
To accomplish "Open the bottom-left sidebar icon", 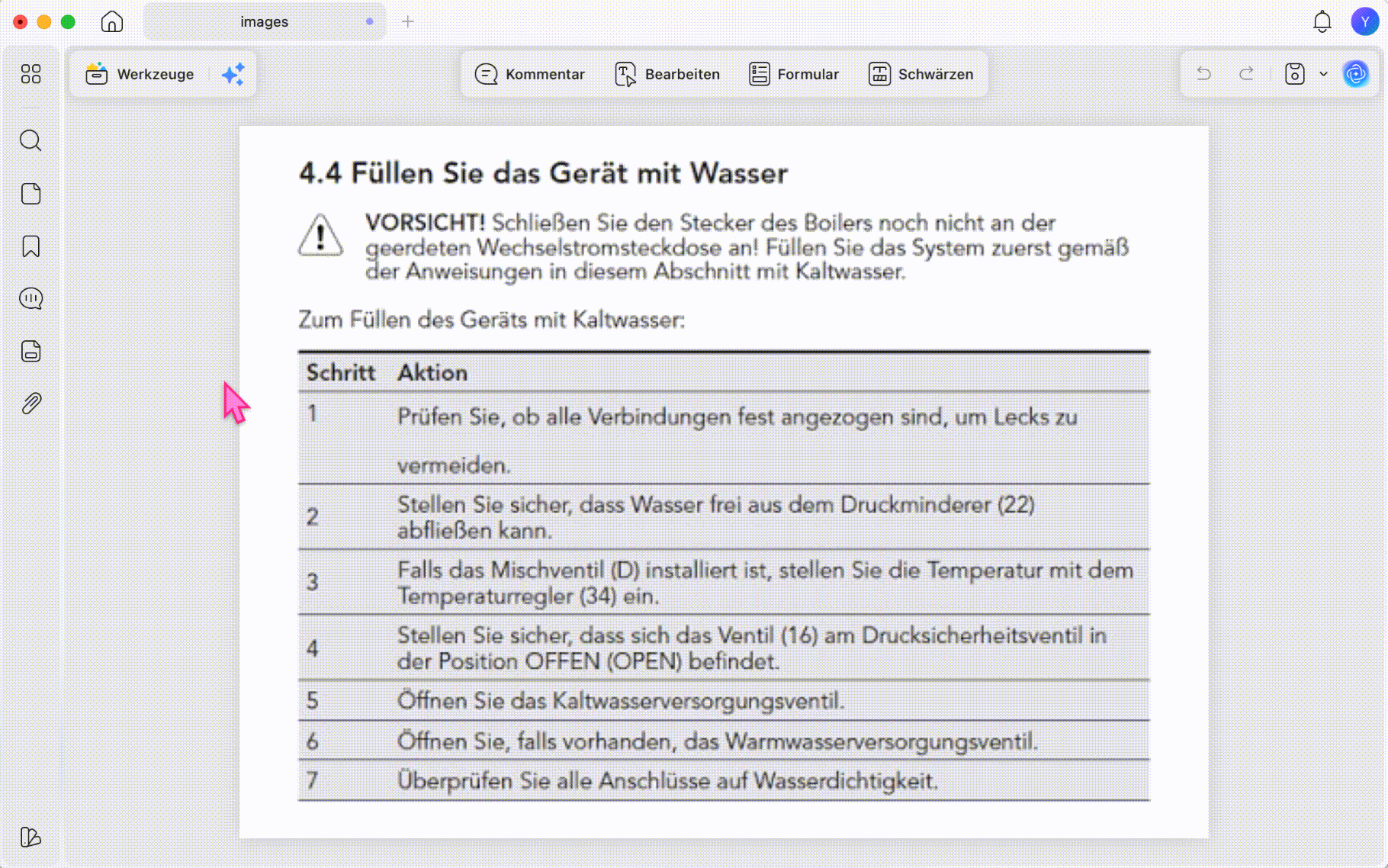I will pyautogui.click(x=31, y=837).
